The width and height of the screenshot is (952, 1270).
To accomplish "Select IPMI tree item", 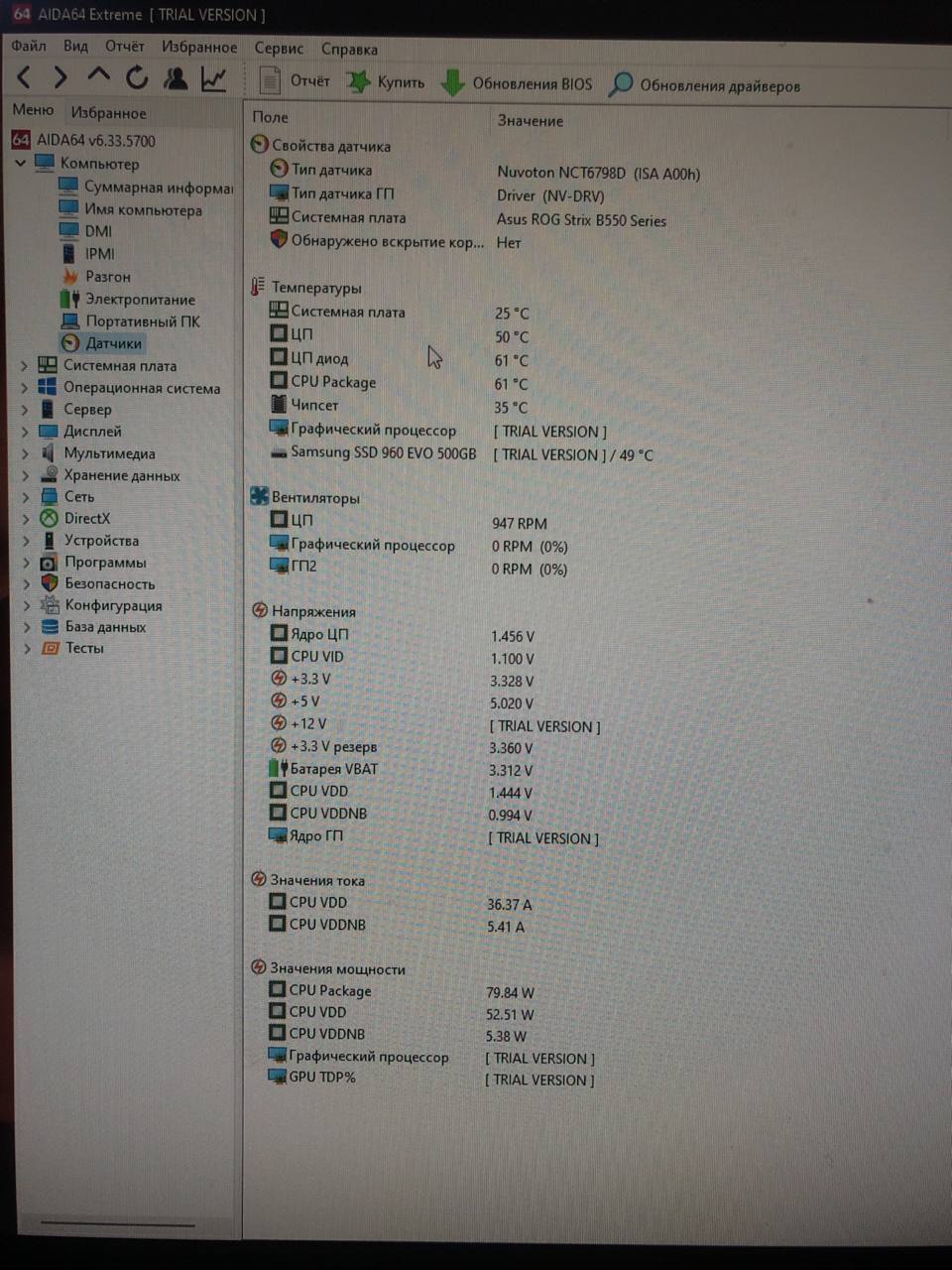I will (87, 254).
